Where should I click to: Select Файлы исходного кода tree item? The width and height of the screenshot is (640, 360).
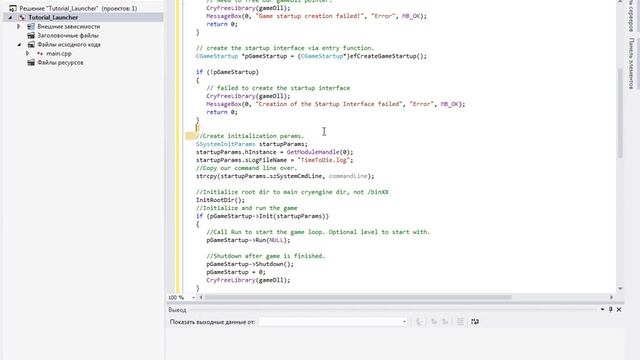69,44
